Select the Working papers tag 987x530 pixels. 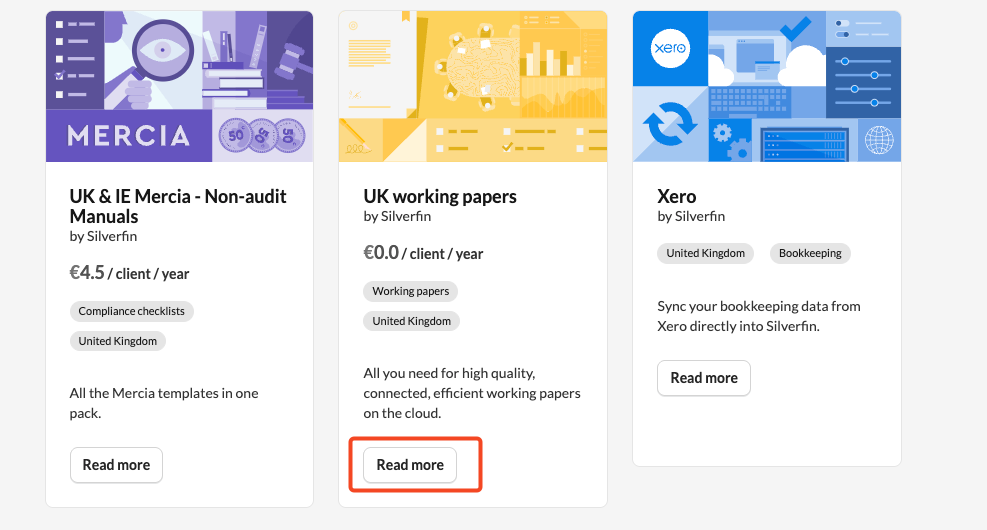tap(411, 291)
